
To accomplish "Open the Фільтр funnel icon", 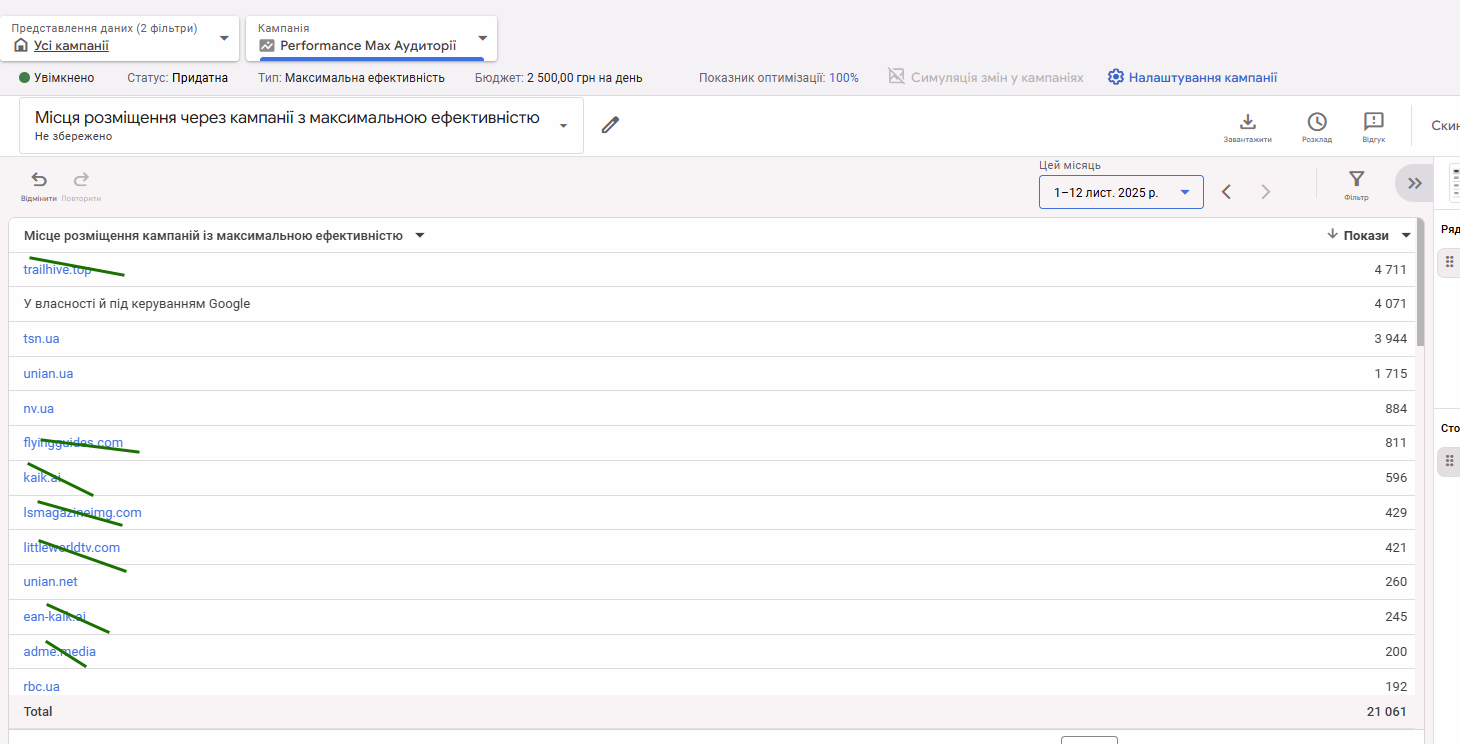I will pyautogui.click(x=1356, y=179).
